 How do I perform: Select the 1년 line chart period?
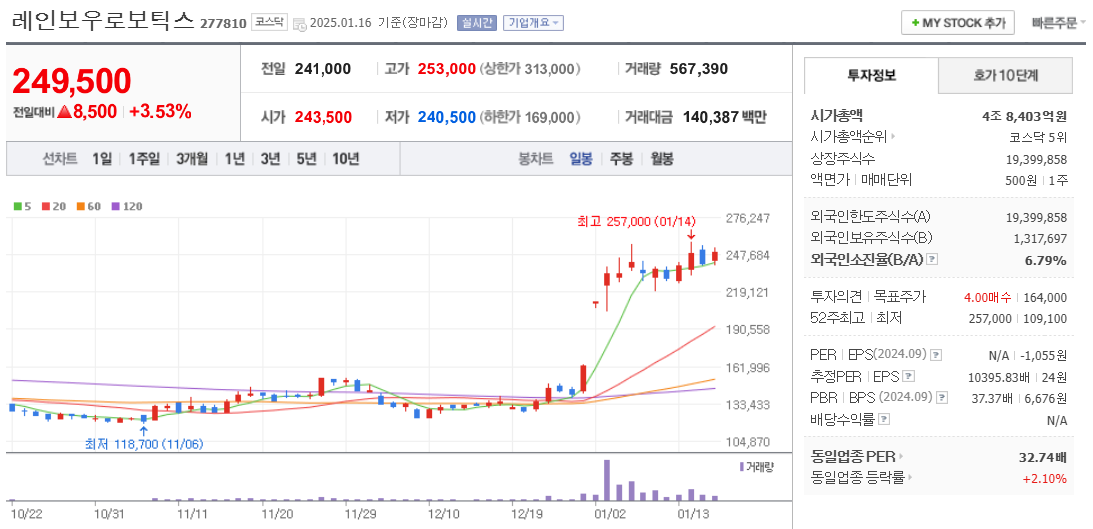point(234,159)
